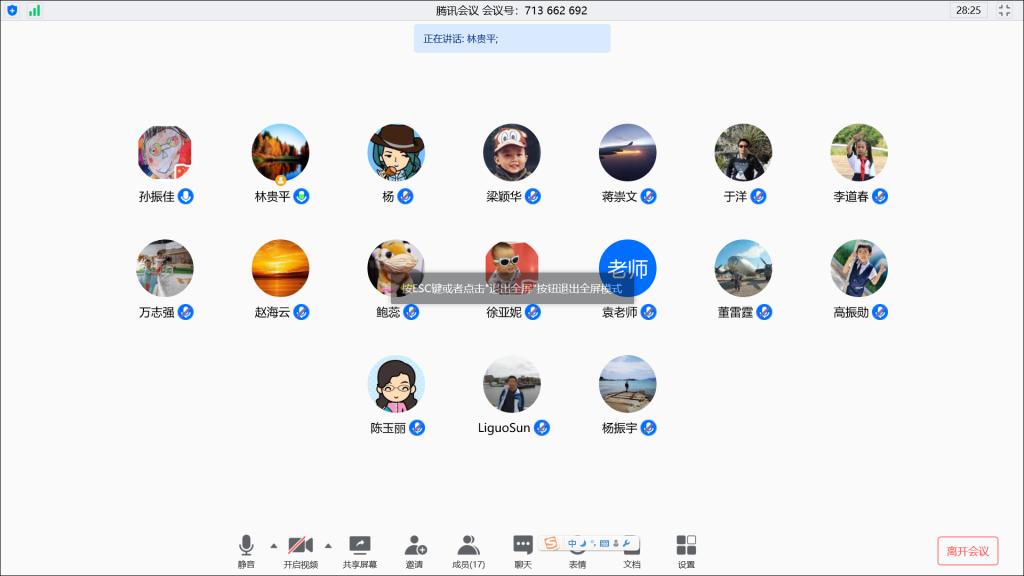1024x576 pixels.
Task: Open the 邀请 invite icon
Action: click(414, 549)
